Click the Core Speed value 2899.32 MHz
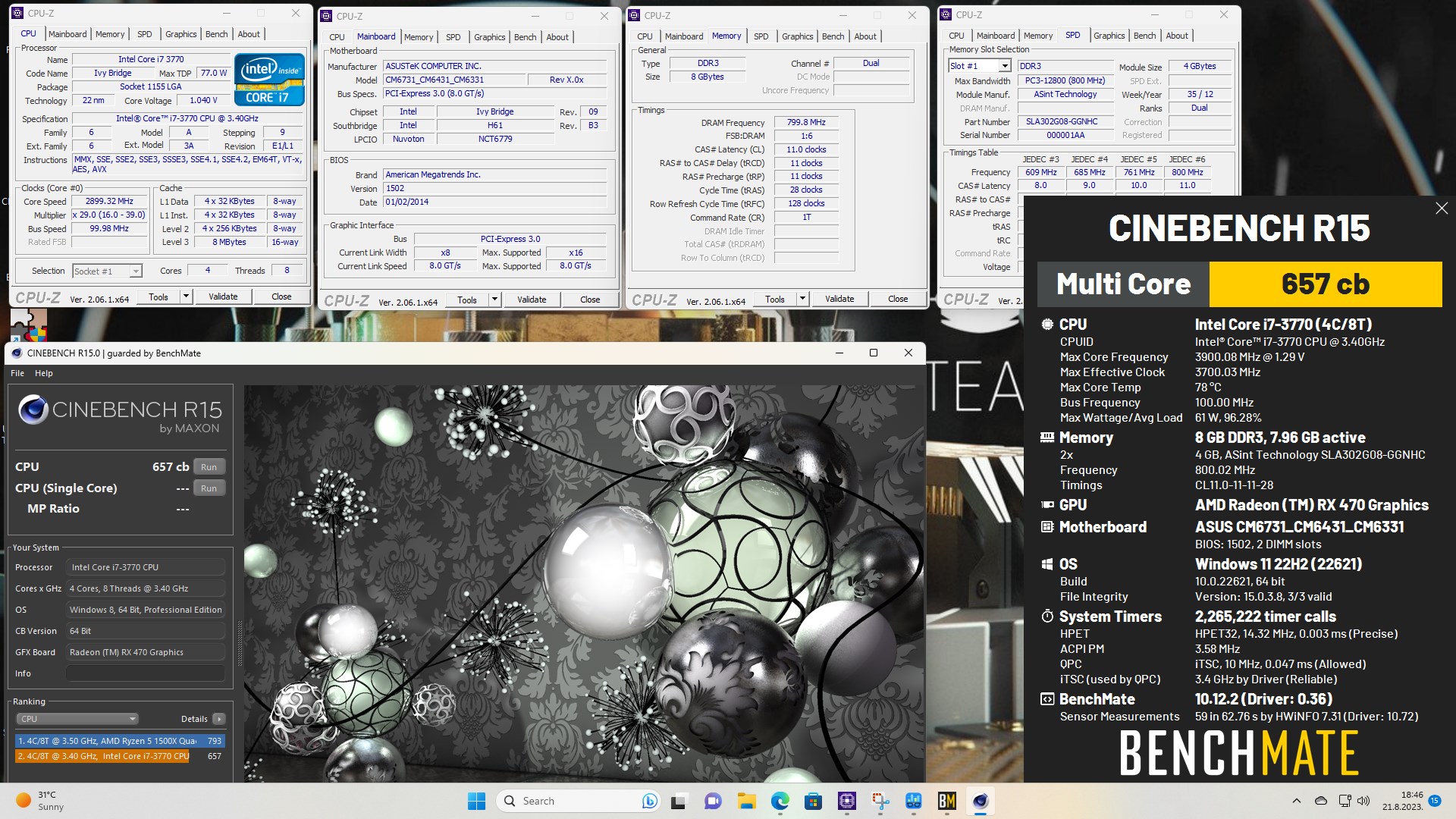1456x819 pixels. point(109,202)
